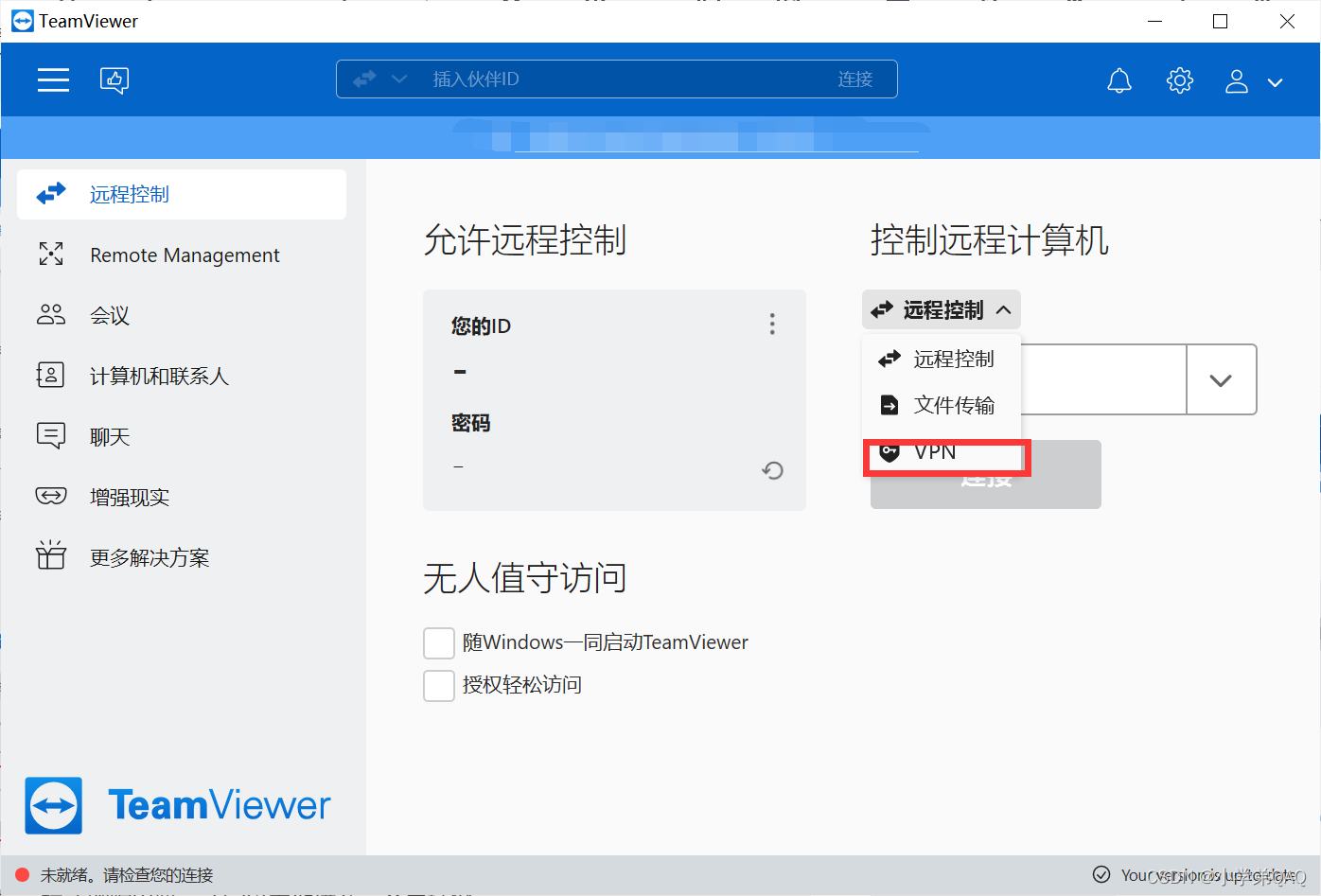
Task: Open the settings gear
Action: click(x=1180, y=80)
